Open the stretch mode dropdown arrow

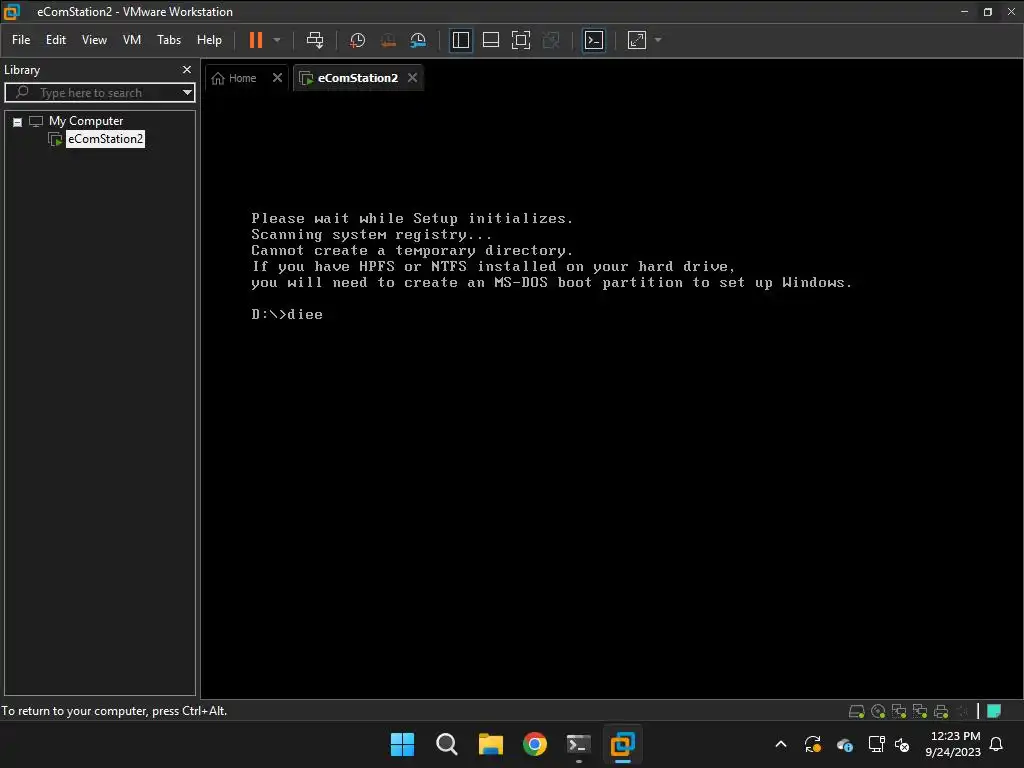point(658,40)
